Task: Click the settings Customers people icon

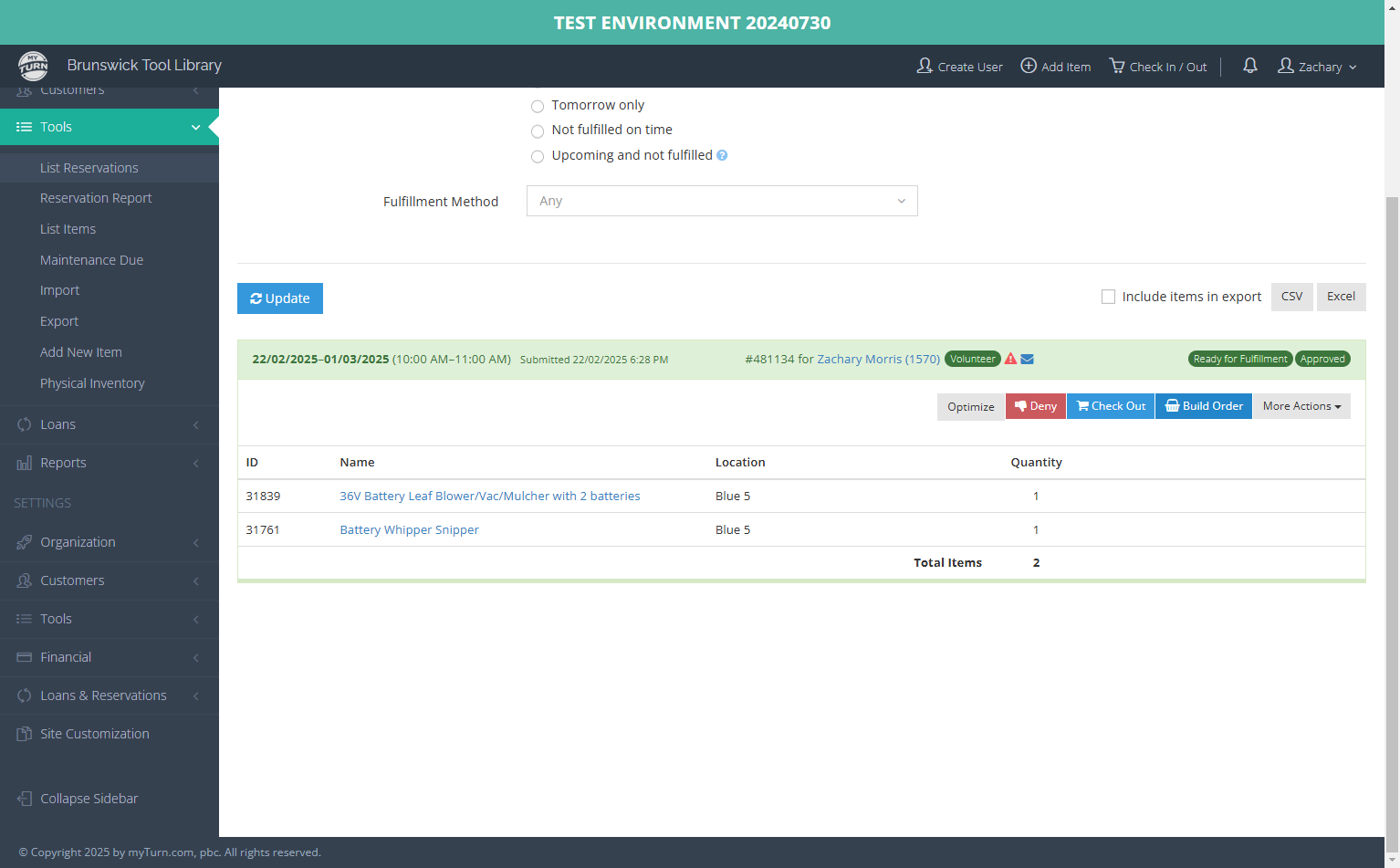Action: [25, 580]
